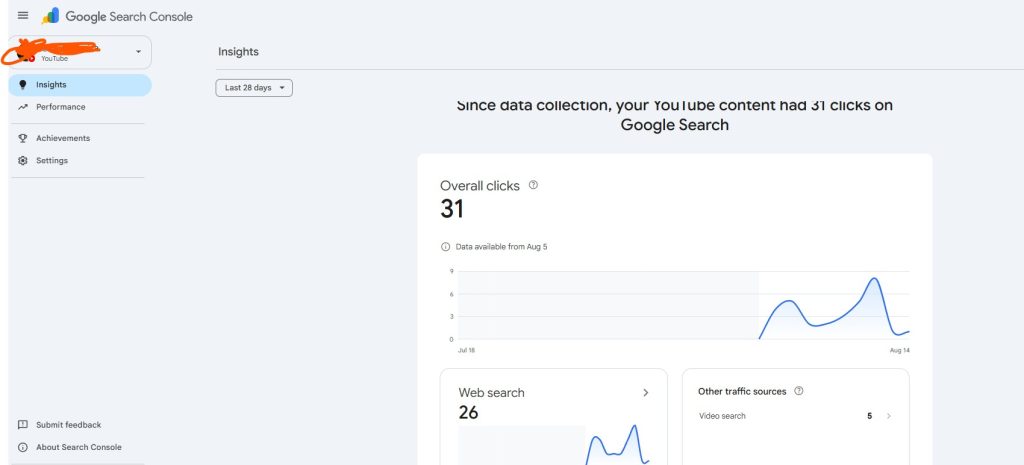Click the help icon beside Other traffic sources

pos(798,391)
